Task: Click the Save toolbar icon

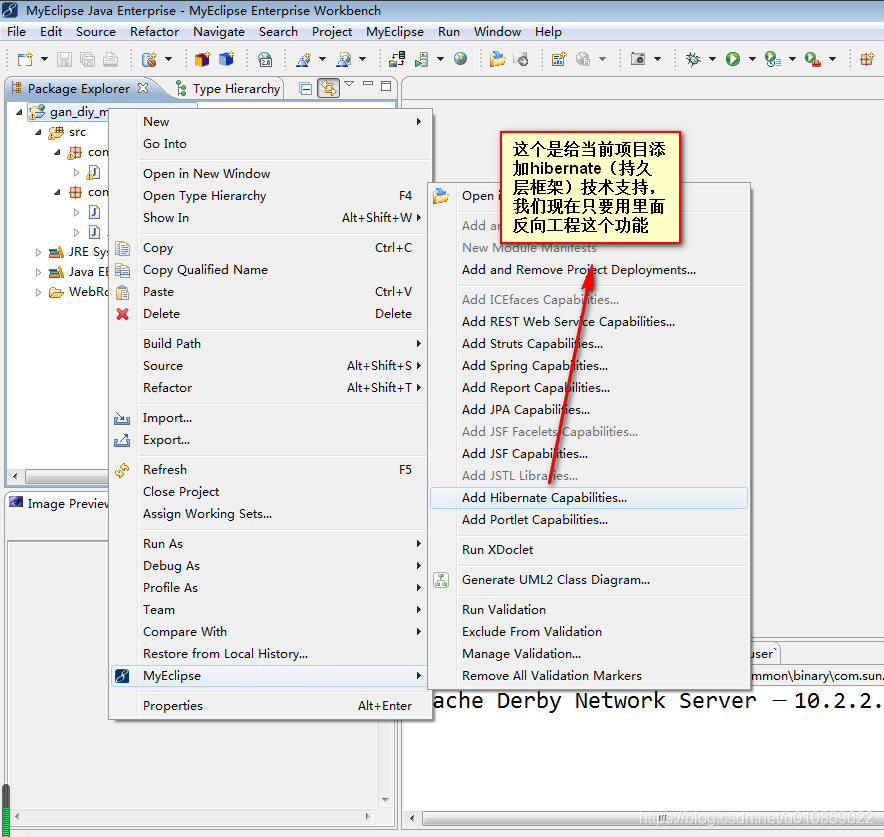Action: (64, 59)
